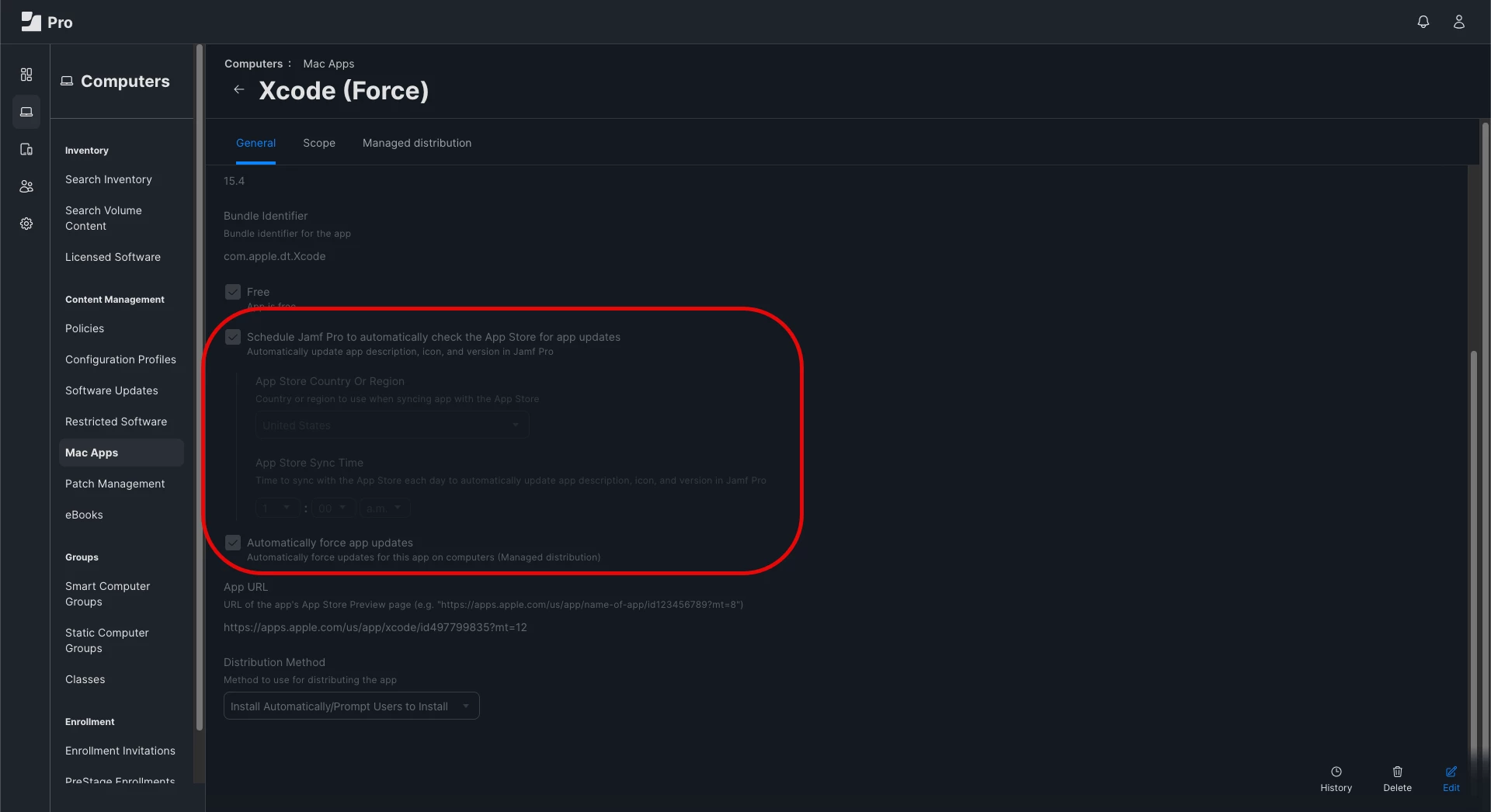
Task: Click the com.apple.dt.Xcode bundle identifier
Action: 275,256
